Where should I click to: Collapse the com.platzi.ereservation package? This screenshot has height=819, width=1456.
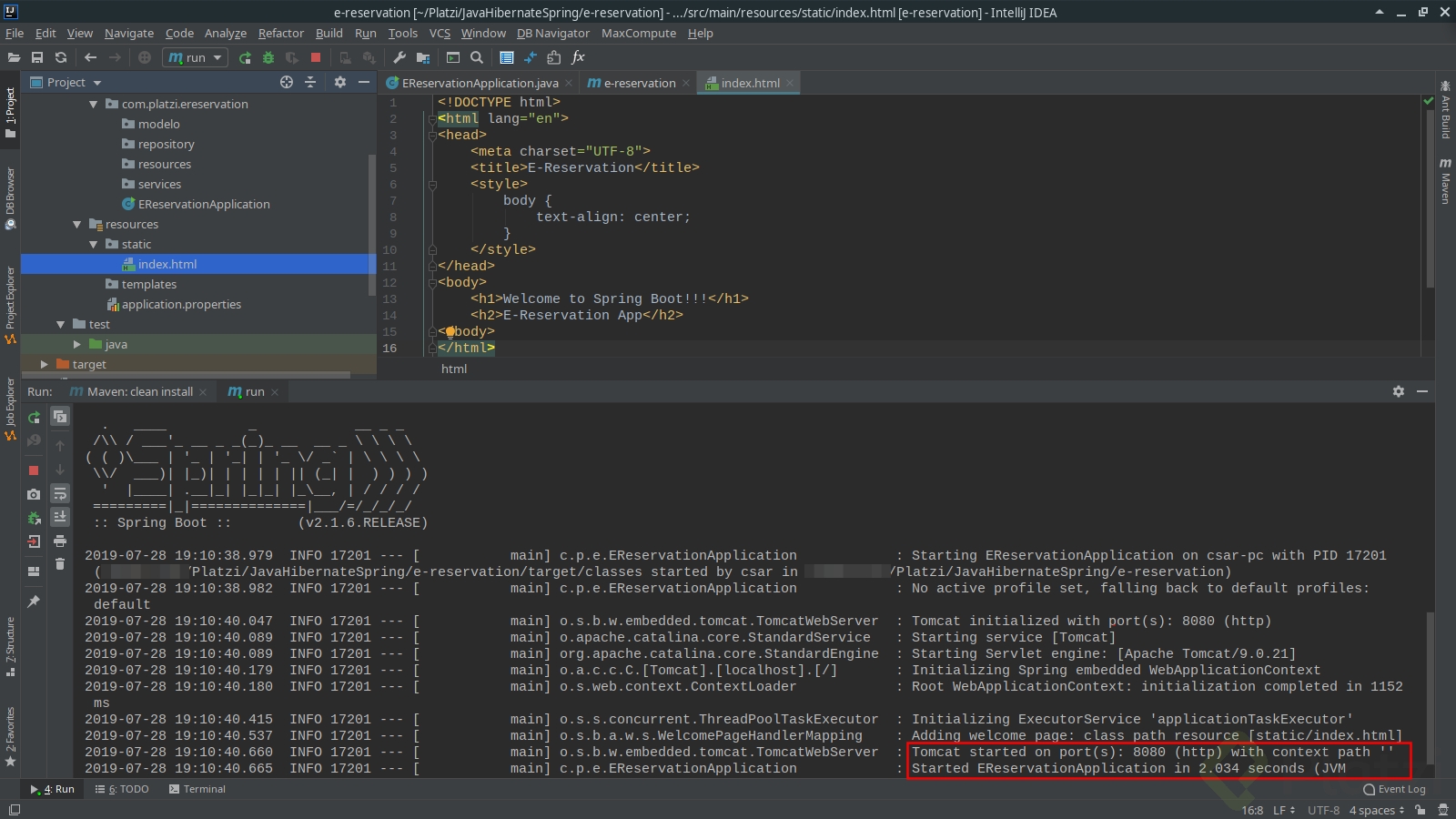tap(93, 105)
